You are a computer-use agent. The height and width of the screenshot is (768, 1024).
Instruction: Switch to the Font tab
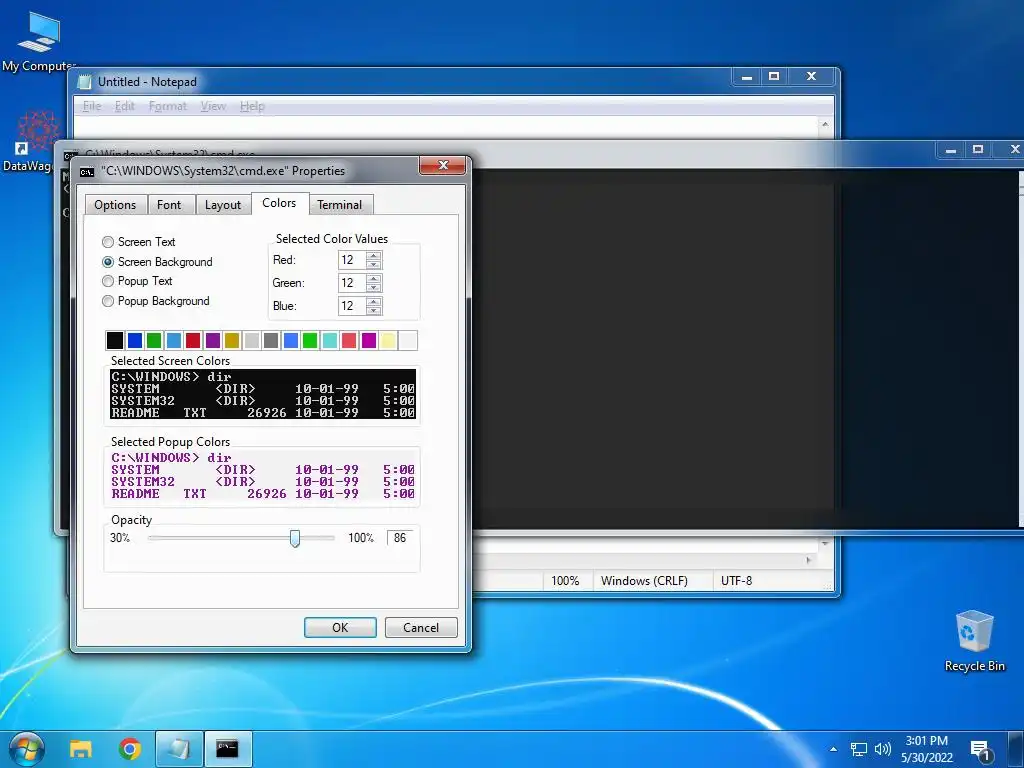[x=169, y=205]
